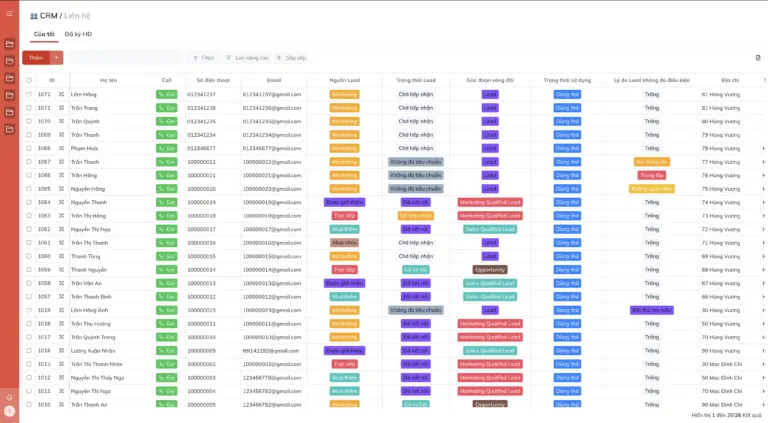The width and height of the screenshot is (768, 423).
Task: Expand the row arrow beside 75 Hùng Vương
Action: tap(763, 188)
